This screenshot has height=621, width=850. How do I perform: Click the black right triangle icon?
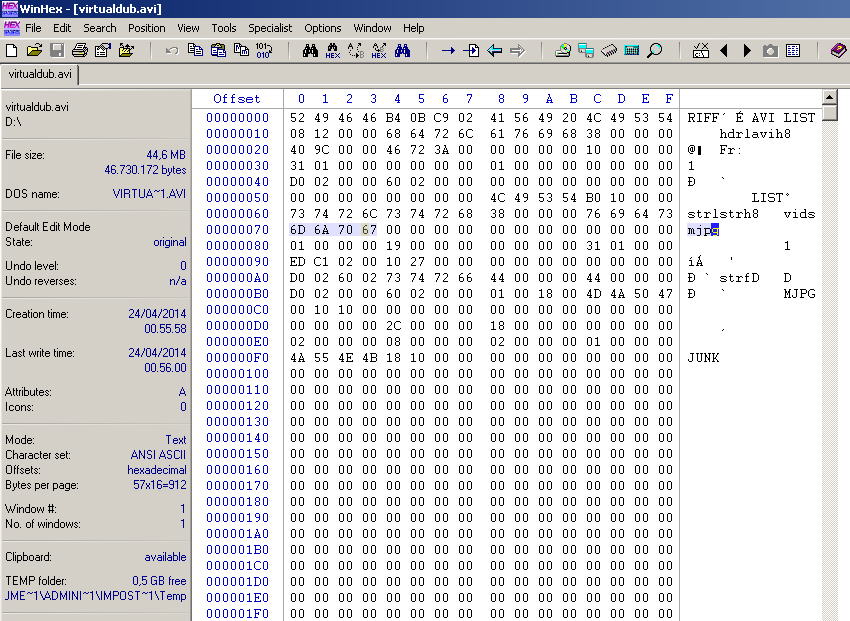pyautogui.click(x=747, y=51)
